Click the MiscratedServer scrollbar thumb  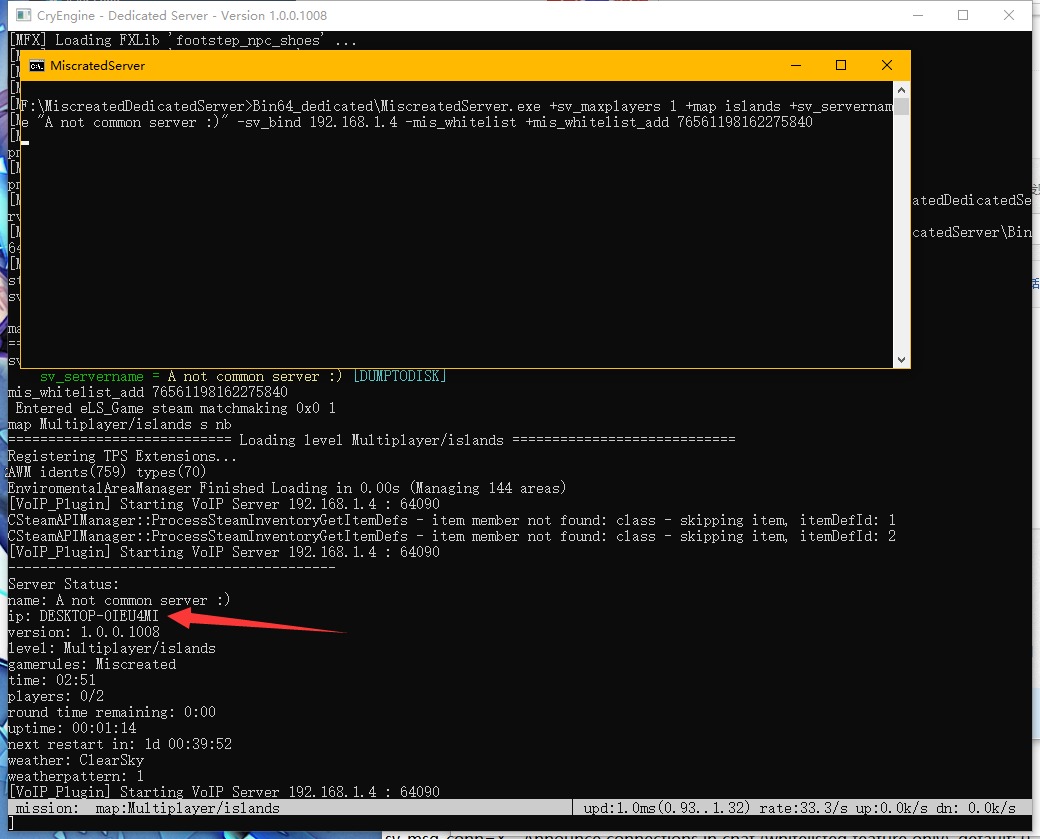pos(901,106)
